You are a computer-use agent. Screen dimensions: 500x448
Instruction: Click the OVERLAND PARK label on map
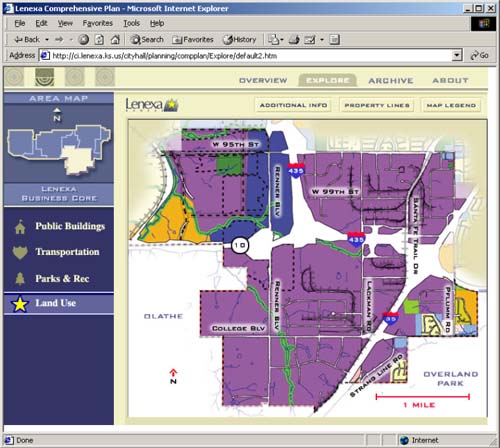[451, 379]
